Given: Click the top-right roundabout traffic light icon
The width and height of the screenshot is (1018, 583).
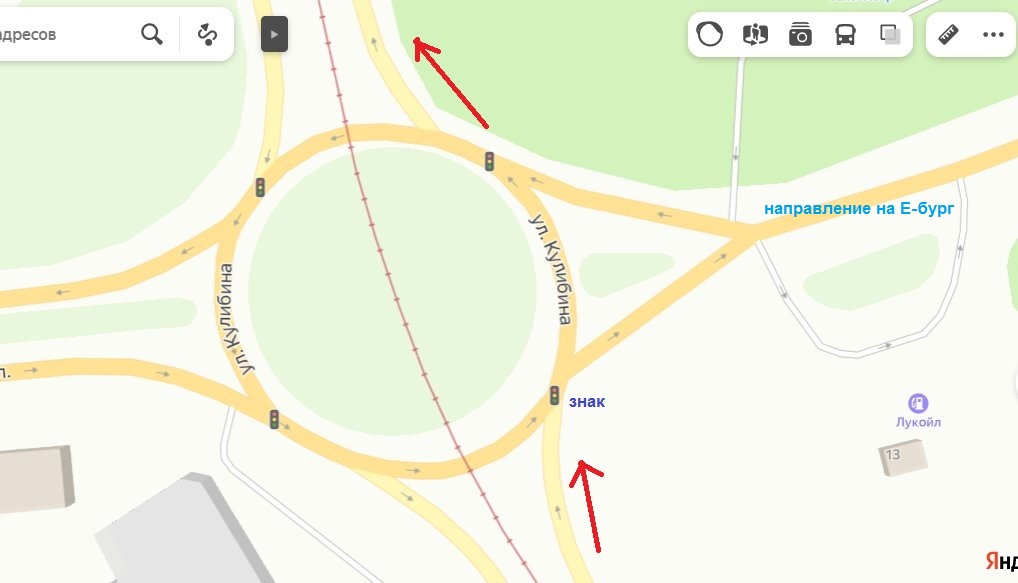Looking at the screenshot, I should pos(489,161).
